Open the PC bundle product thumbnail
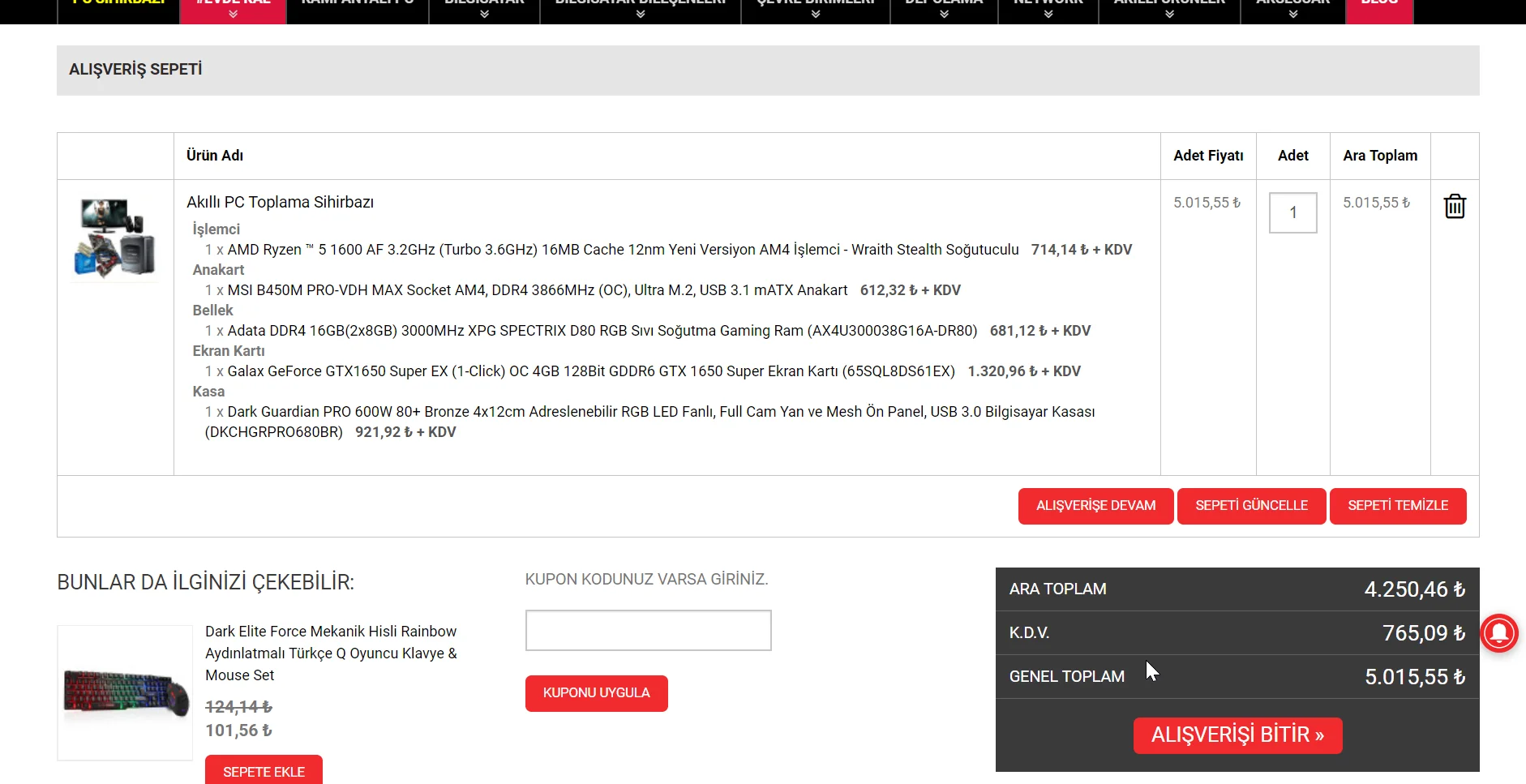This screenshot has width=1526, height=784. tap(114, 238)
